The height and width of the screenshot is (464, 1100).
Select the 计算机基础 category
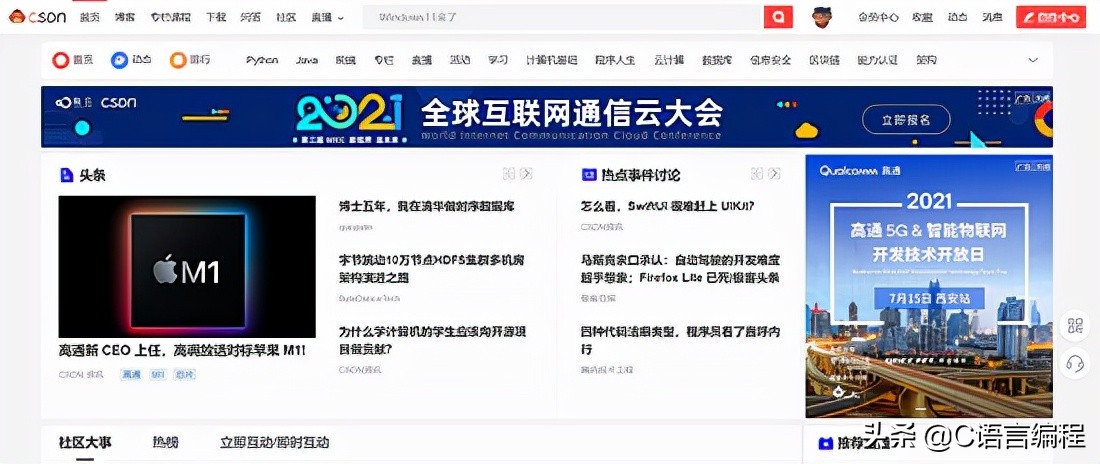pos(552,60)
